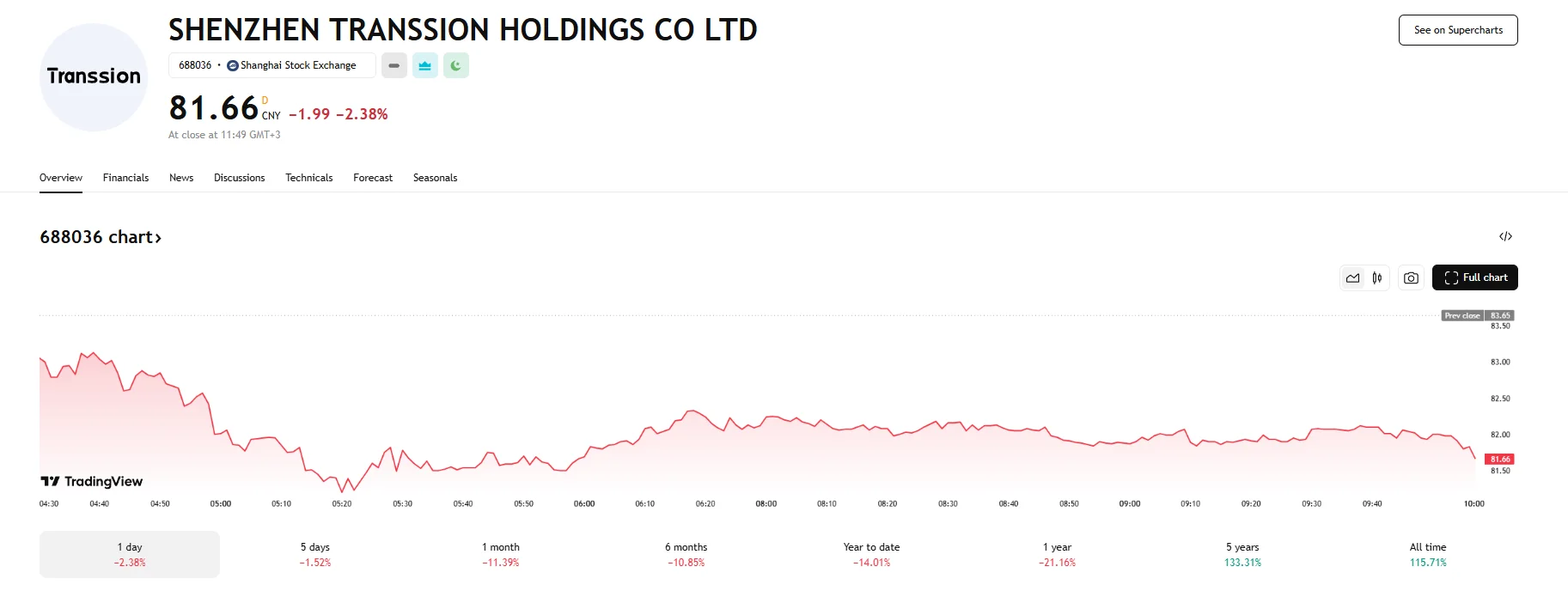Click the Transsion company logo
1568x591 pixels.
tap(94, 77)
